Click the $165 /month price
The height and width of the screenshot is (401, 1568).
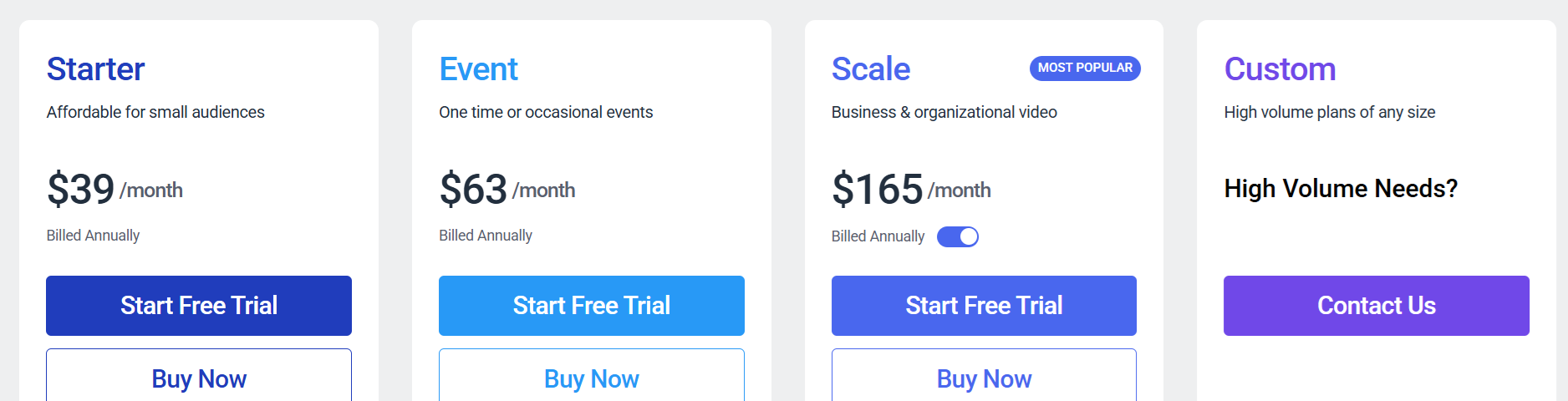[x=911, y=190]
